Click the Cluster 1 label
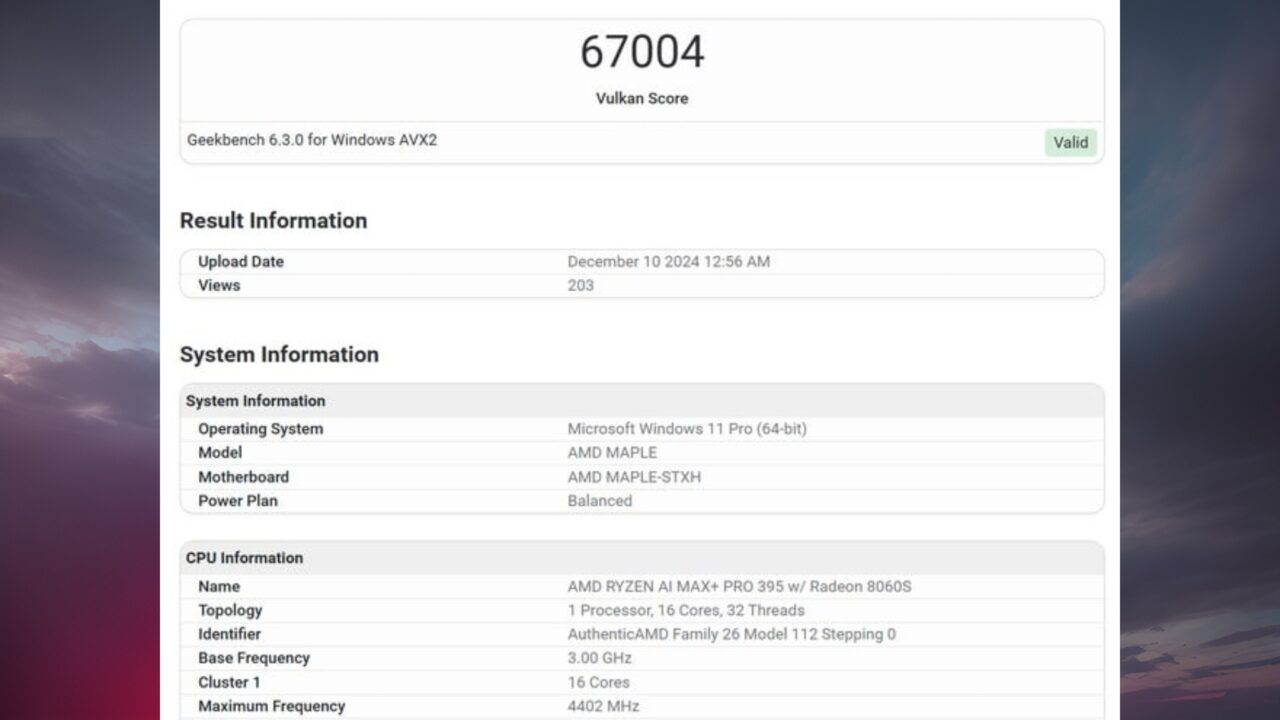Screen dimensions: 1280x720 pyautogui.click(x=229, y=682)
